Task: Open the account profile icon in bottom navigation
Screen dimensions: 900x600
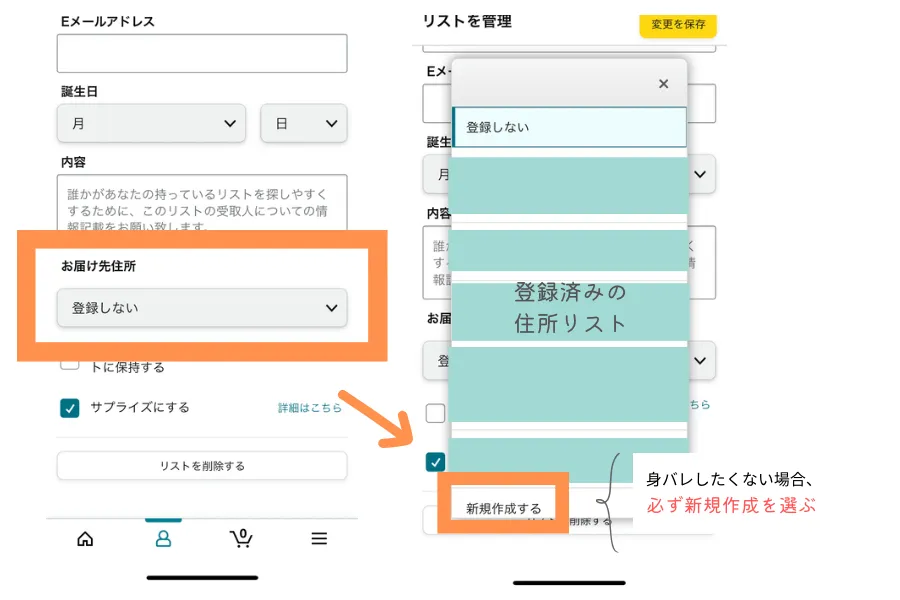Action: point(164,538)
